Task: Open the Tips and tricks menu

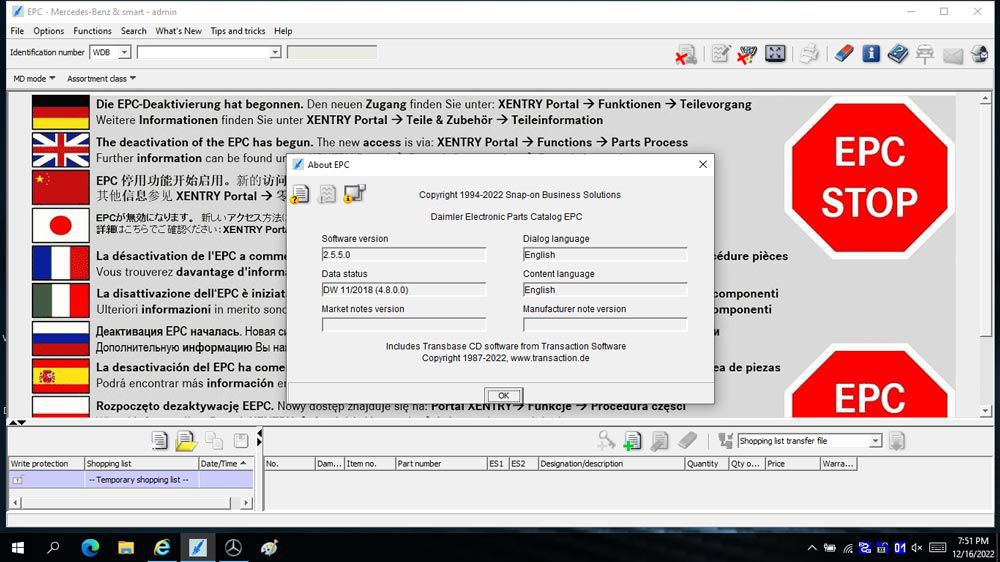Action: click(x=238, y=31)
